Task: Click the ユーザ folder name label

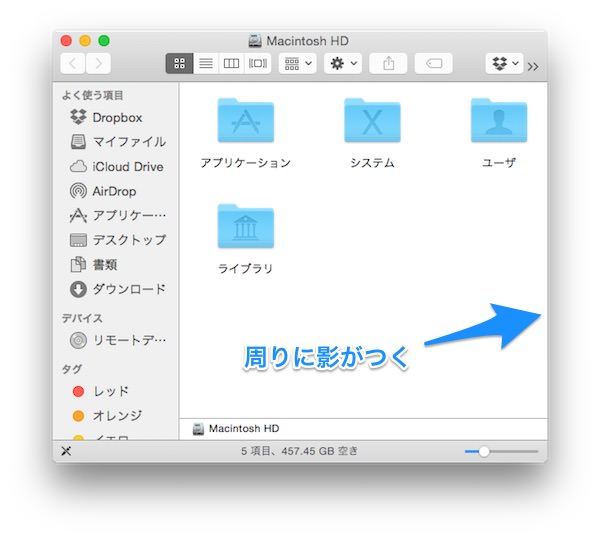Action: (499, 163)
